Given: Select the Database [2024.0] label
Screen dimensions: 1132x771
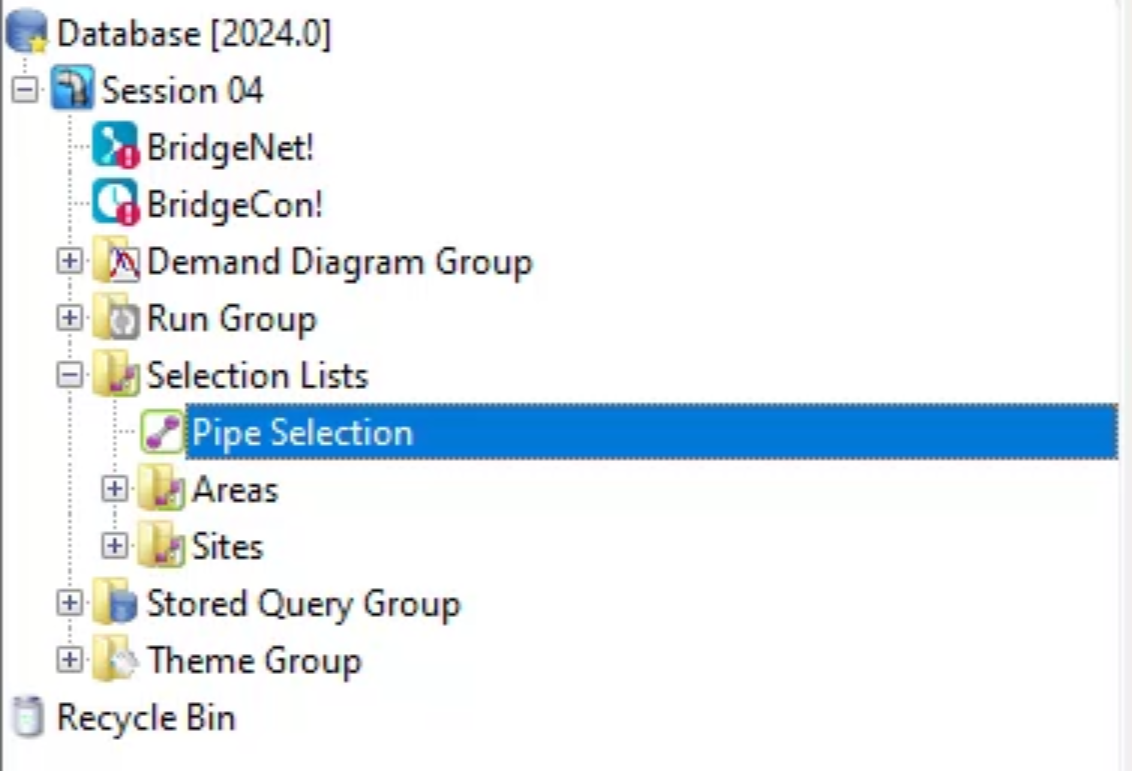Looking at the screenshot, I should pyautogui.click(x=193, y=33).
